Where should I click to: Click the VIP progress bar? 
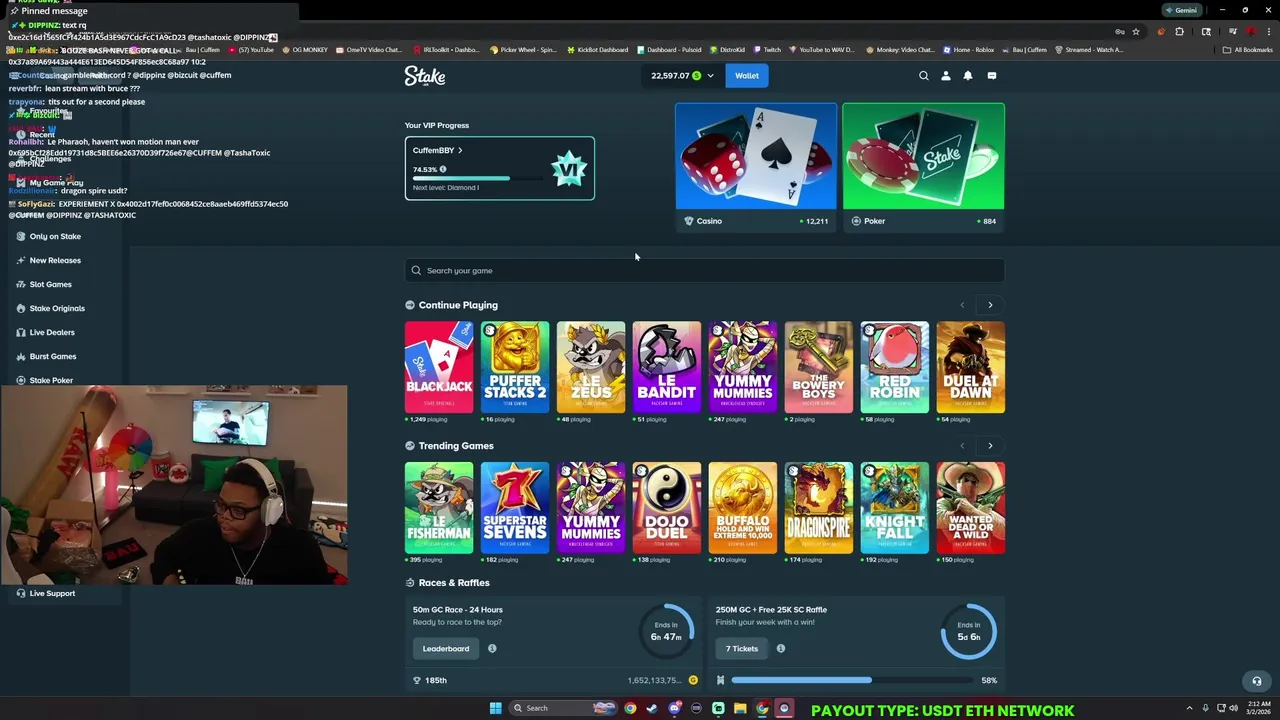coord(478,178)
